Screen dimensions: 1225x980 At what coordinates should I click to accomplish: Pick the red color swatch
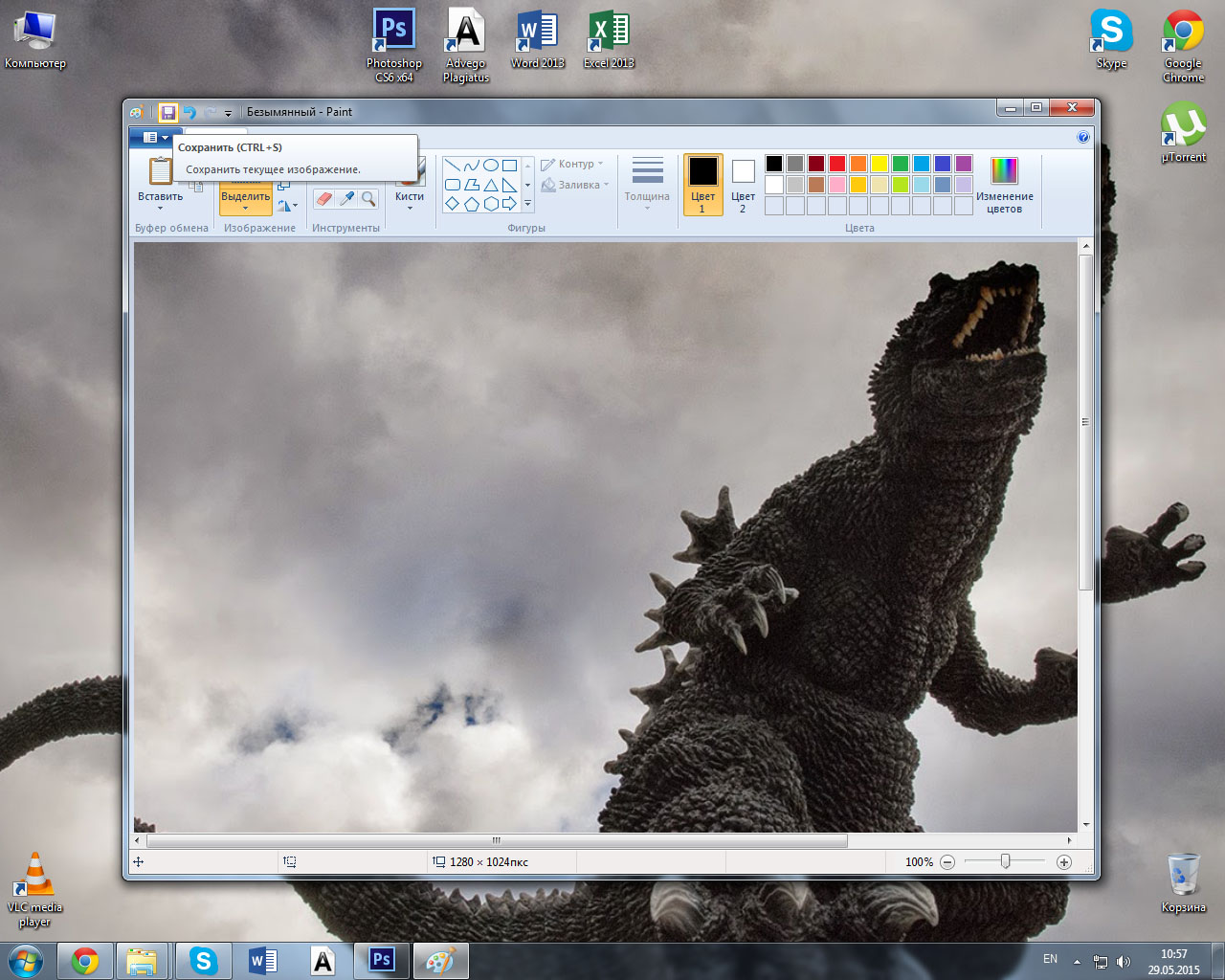coord(837,164)
